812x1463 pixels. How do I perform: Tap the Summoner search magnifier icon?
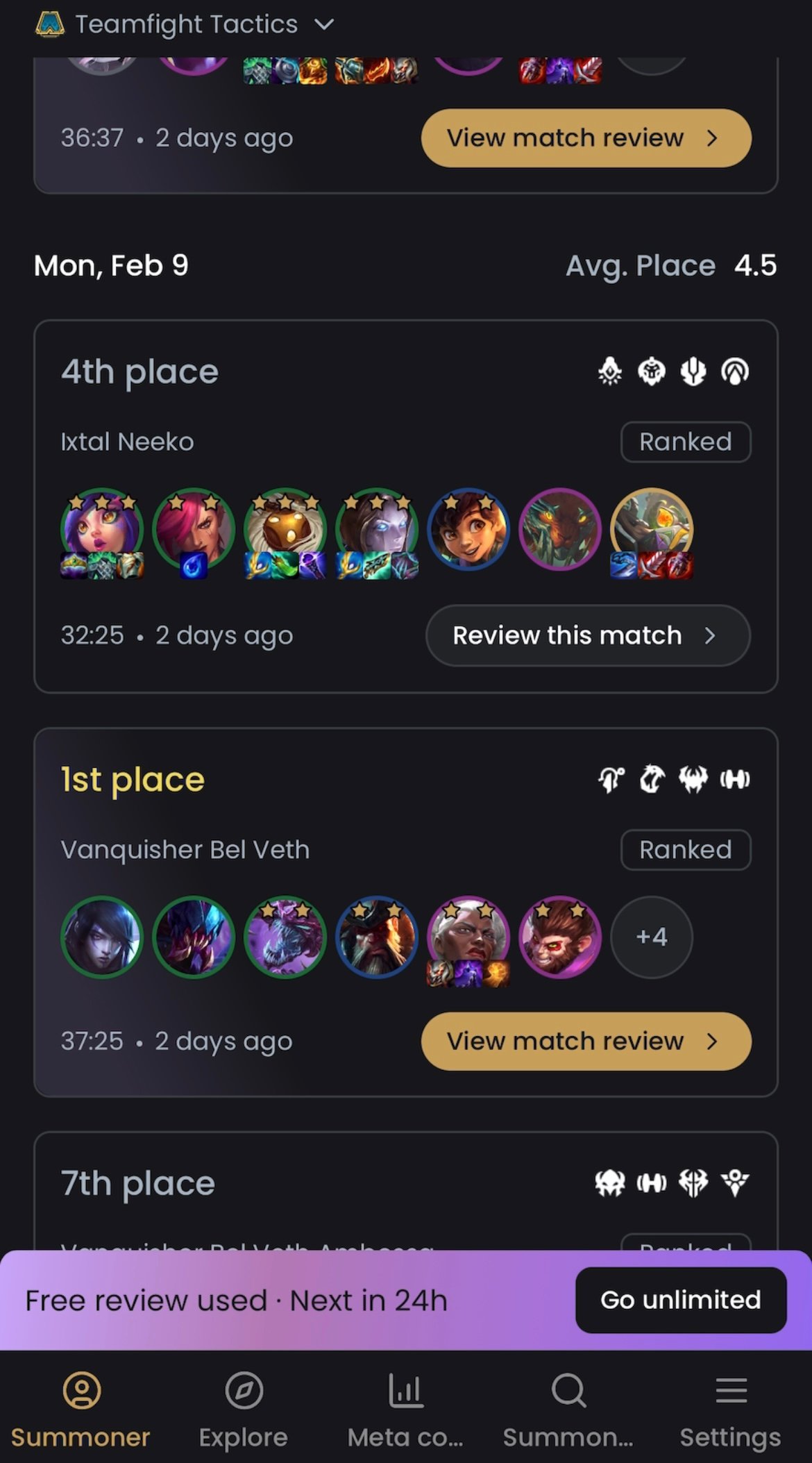(x=568, y=1390)
